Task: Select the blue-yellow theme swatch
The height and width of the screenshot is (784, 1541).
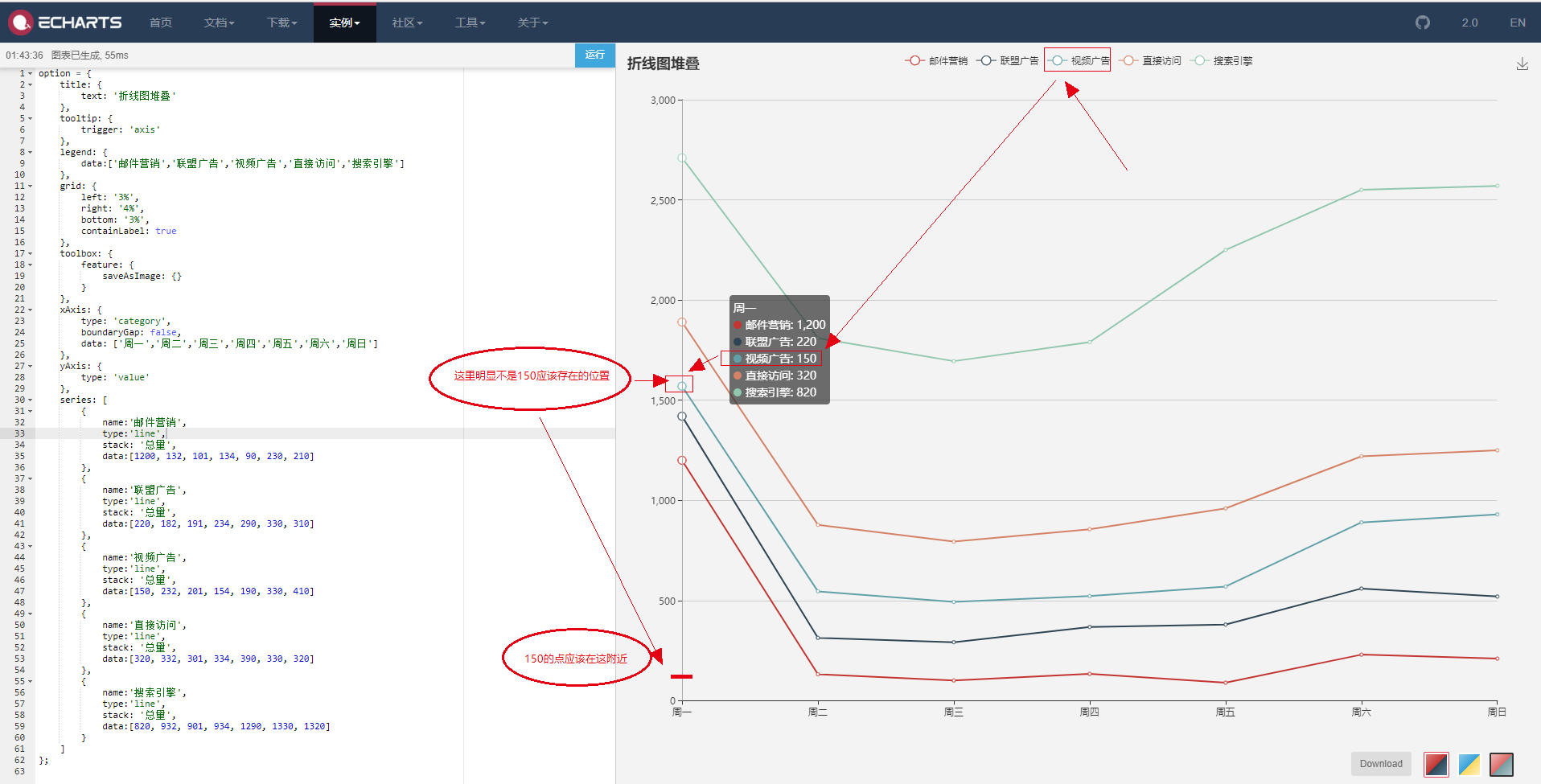Action: point(1469,764)
